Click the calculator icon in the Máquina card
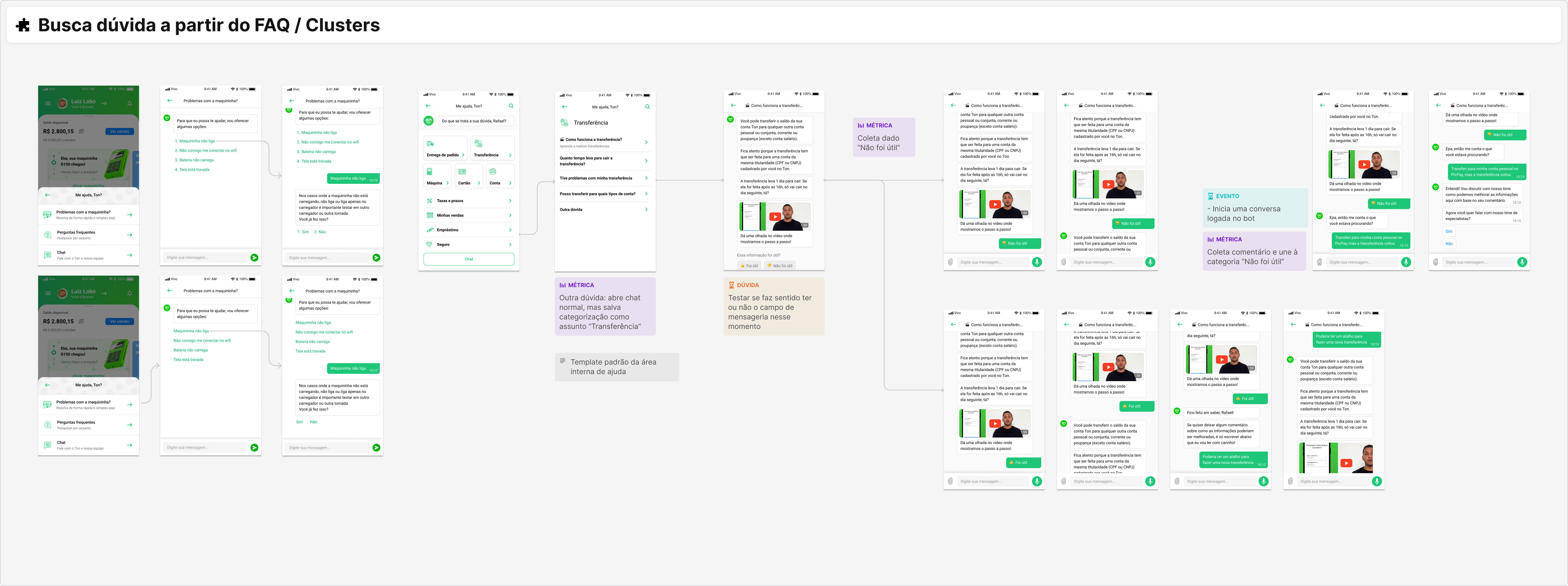 coord(430,172)
